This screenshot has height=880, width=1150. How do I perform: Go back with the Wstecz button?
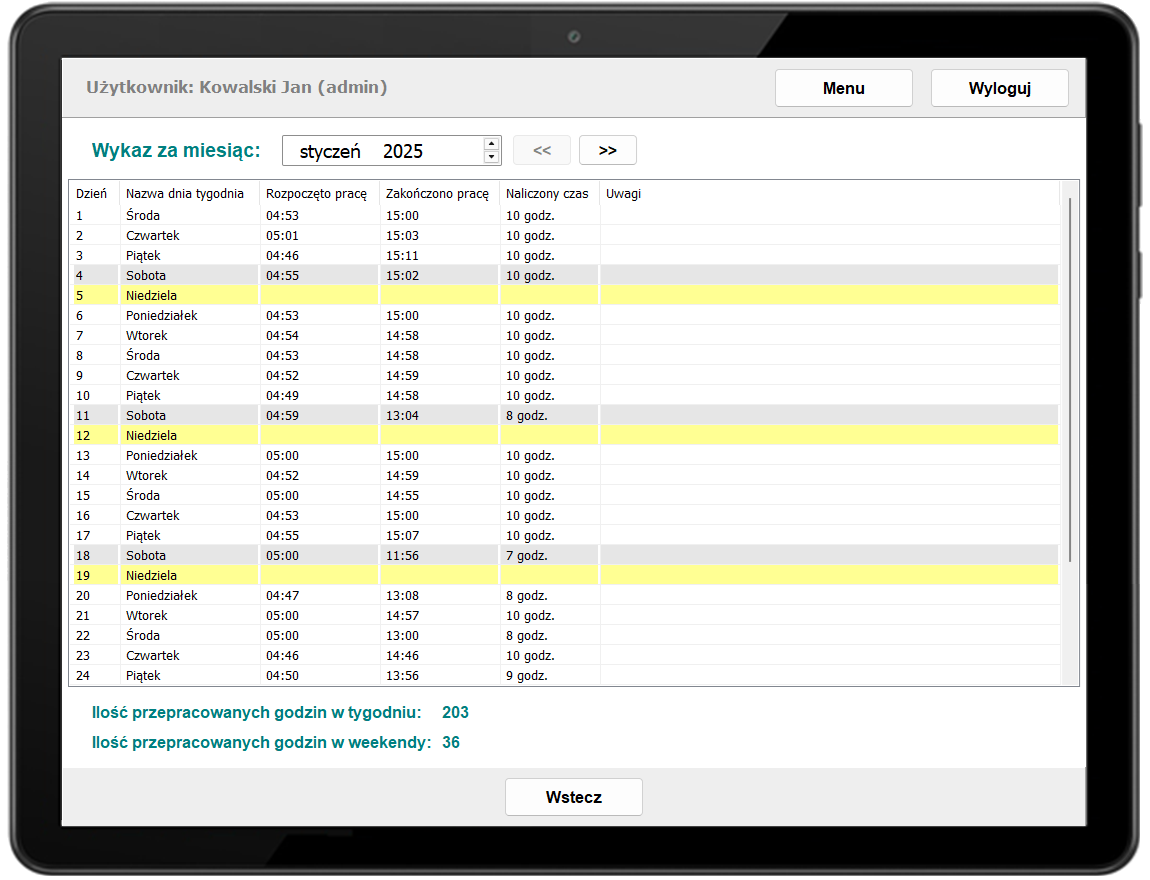pyautogui.click(x=574, y=797)
